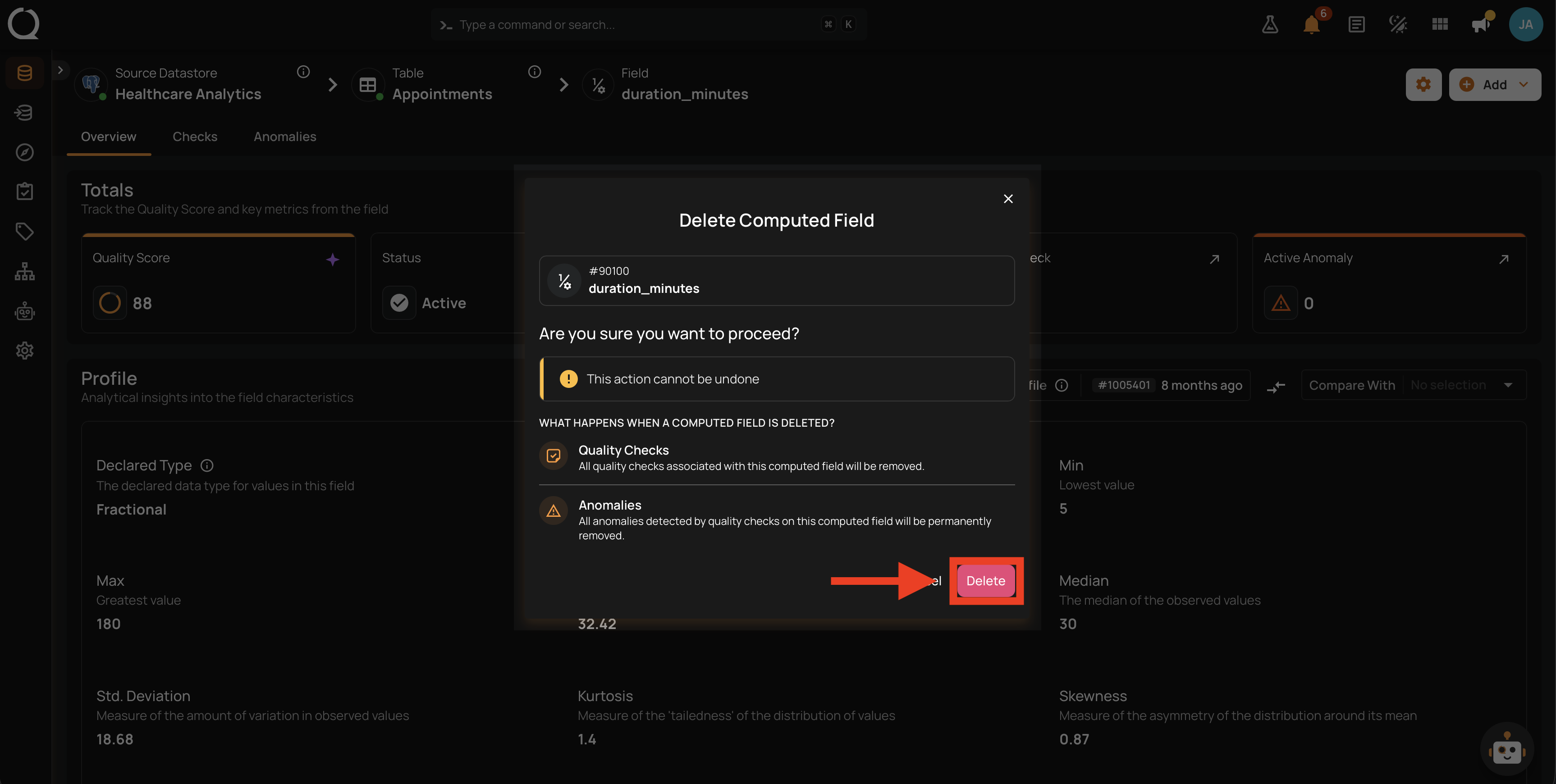Screen dimensions: 1556x784
Task: Click the '8 months ago' profile timestamp
Action: (1201, 385)
